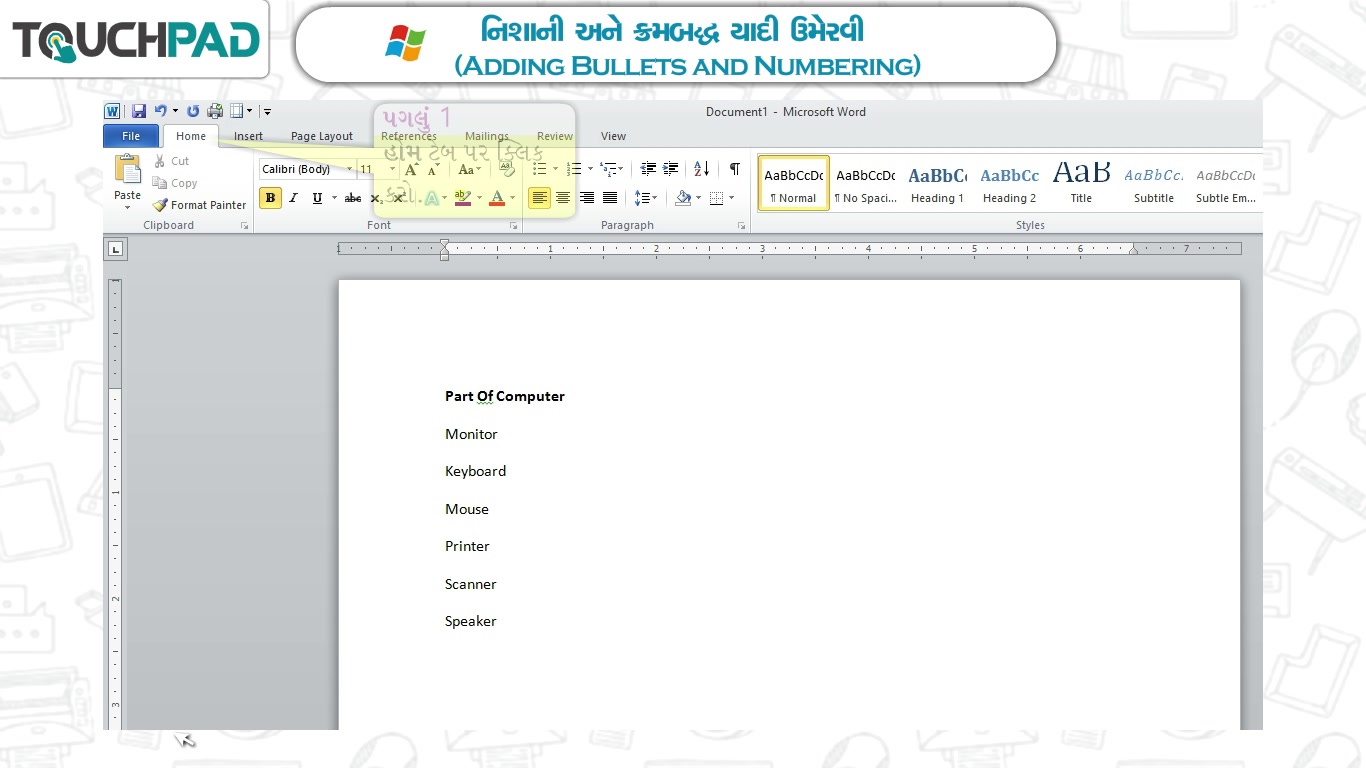Toggle Center alignment
The height and width of the screenshot is (768, 1366).
[563, 198]
